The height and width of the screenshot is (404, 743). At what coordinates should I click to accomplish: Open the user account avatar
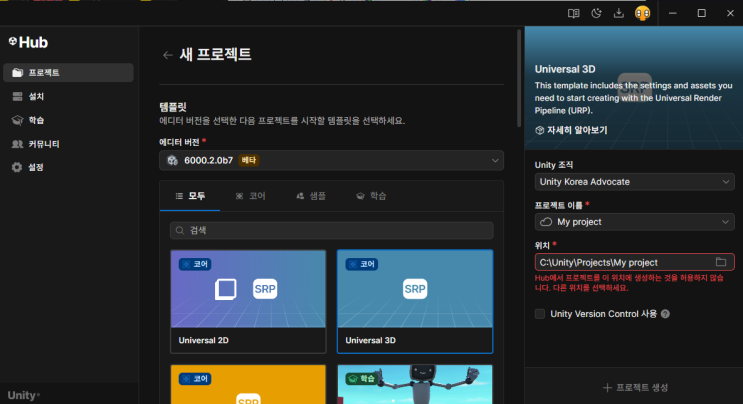tap(643, 13)
